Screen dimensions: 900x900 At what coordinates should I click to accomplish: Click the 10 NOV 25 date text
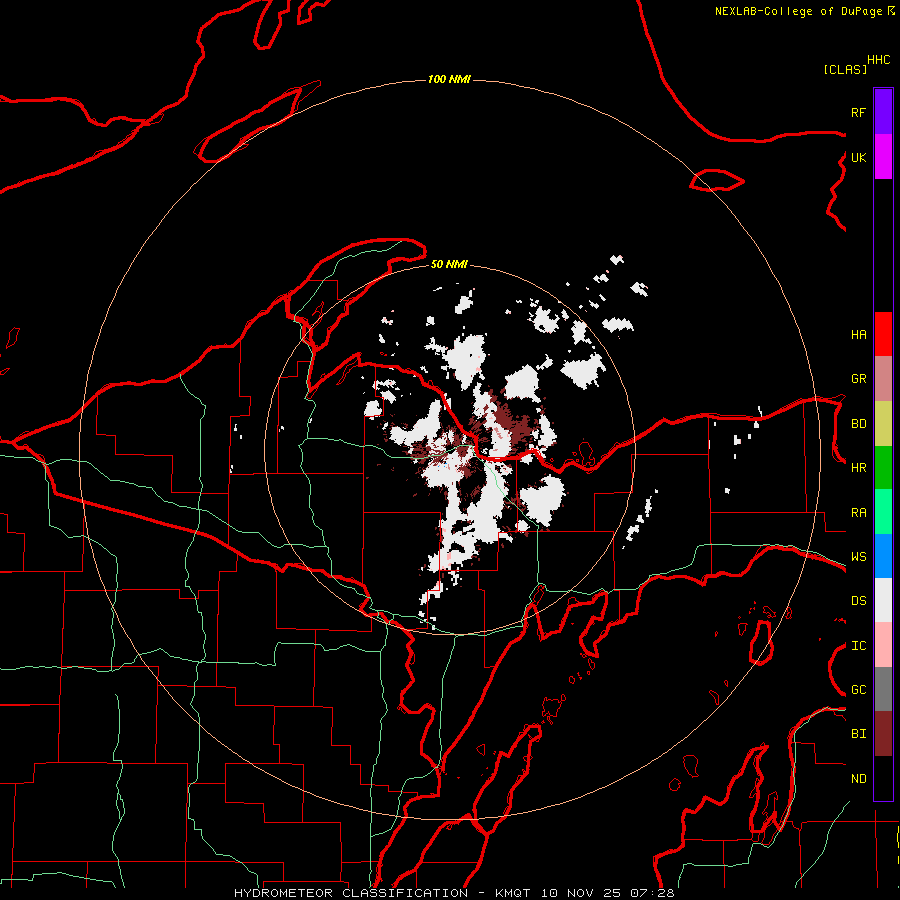click(x=581, y=893)
